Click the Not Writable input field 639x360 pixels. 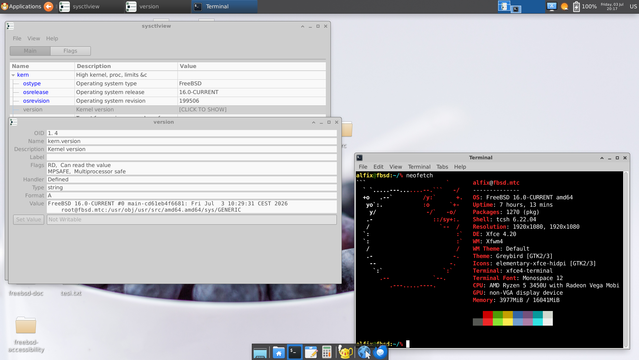[192, 220]
